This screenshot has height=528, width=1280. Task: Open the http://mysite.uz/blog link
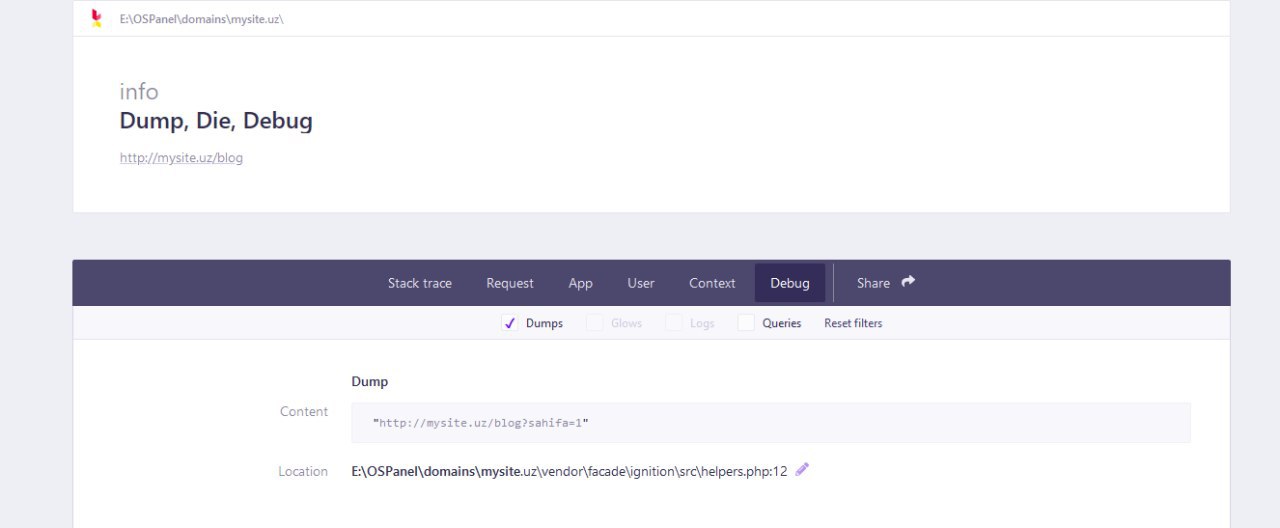[181, 158]
